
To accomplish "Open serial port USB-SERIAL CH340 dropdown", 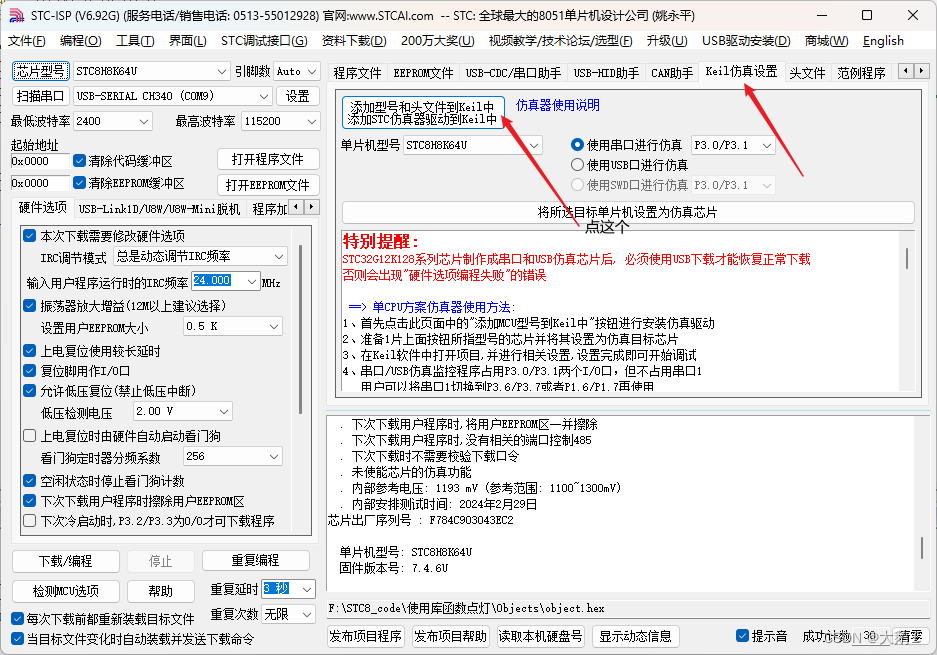I will pos(172,96).
